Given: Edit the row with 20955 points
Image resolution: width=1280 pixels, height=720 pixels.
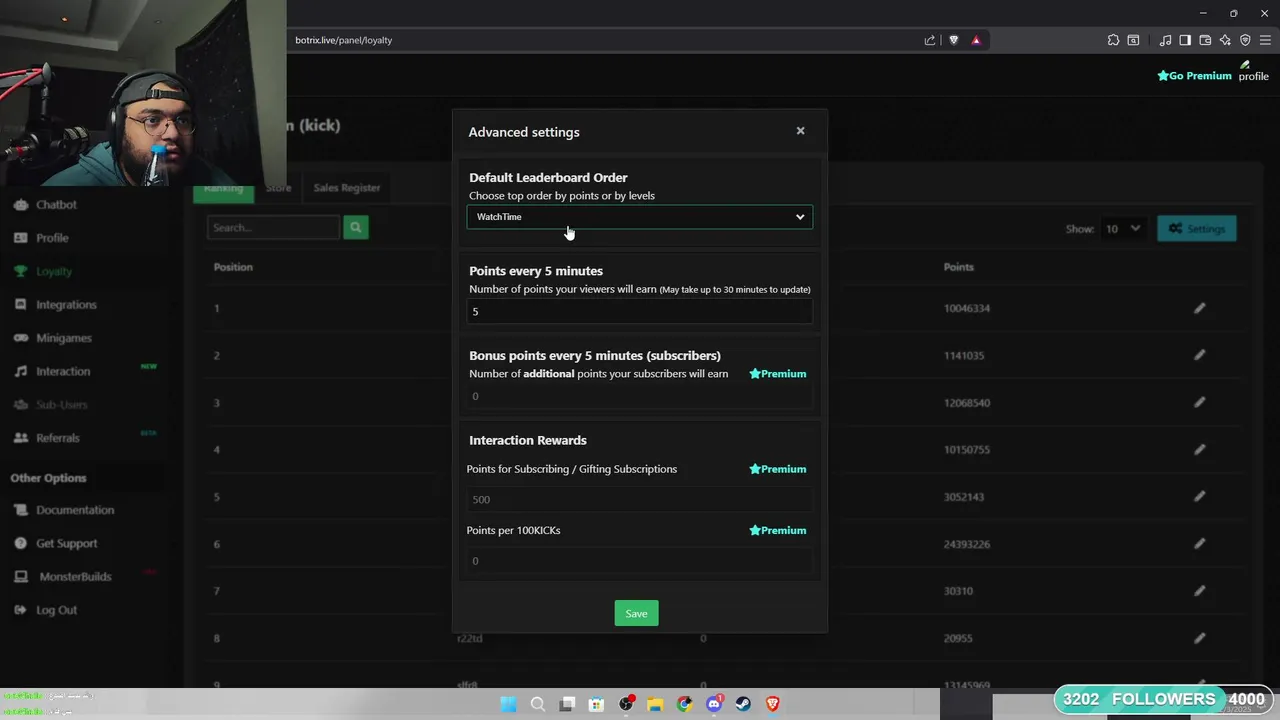Looking at the screenshot, I should tap(1199, 638).
